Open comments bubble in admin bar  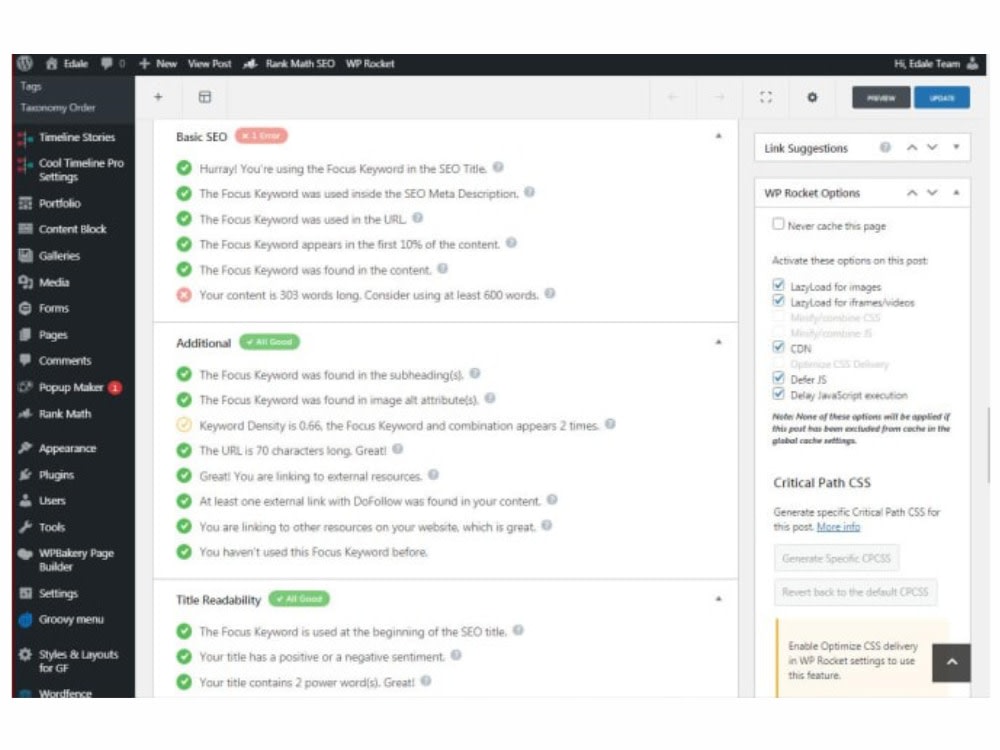[x=107, y=63]
